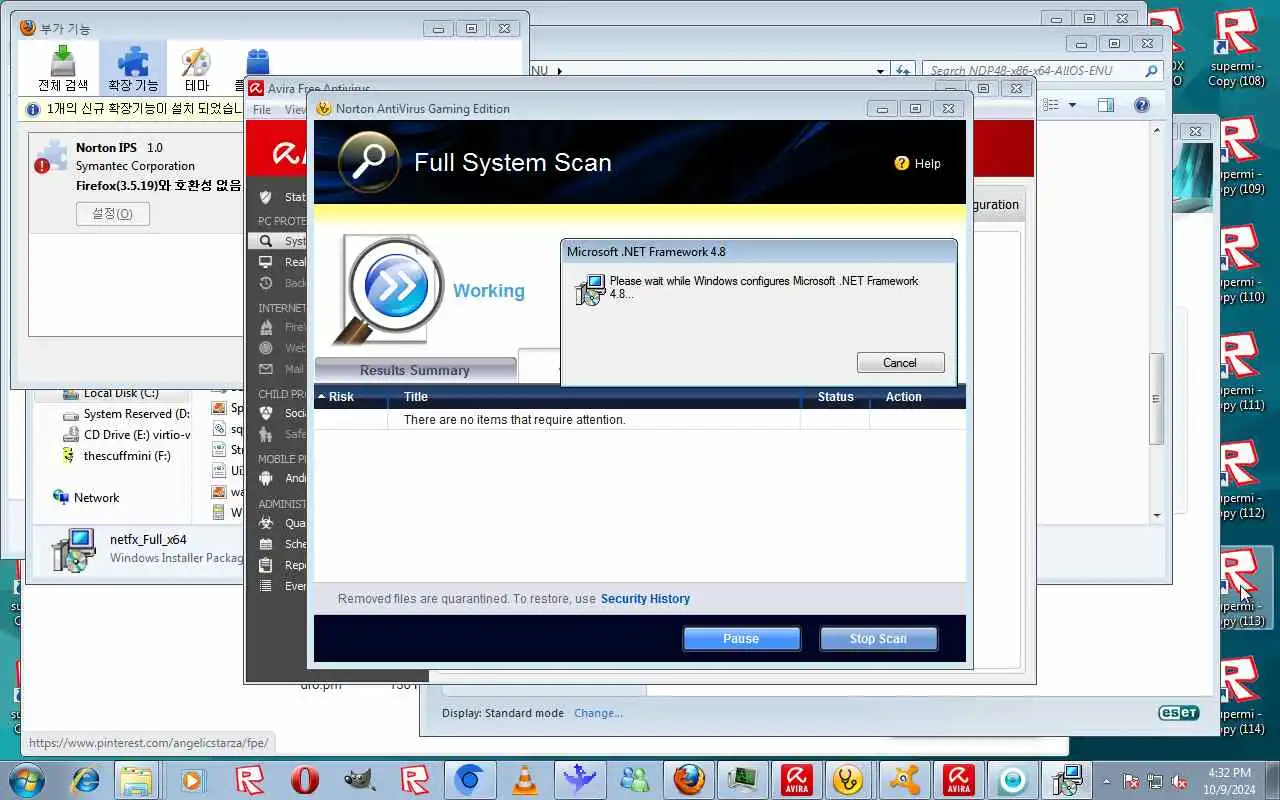Open desktop shortcut 'supermi - Copy (114)'
1280x800 pixels.
click(x=1237, y=696)
